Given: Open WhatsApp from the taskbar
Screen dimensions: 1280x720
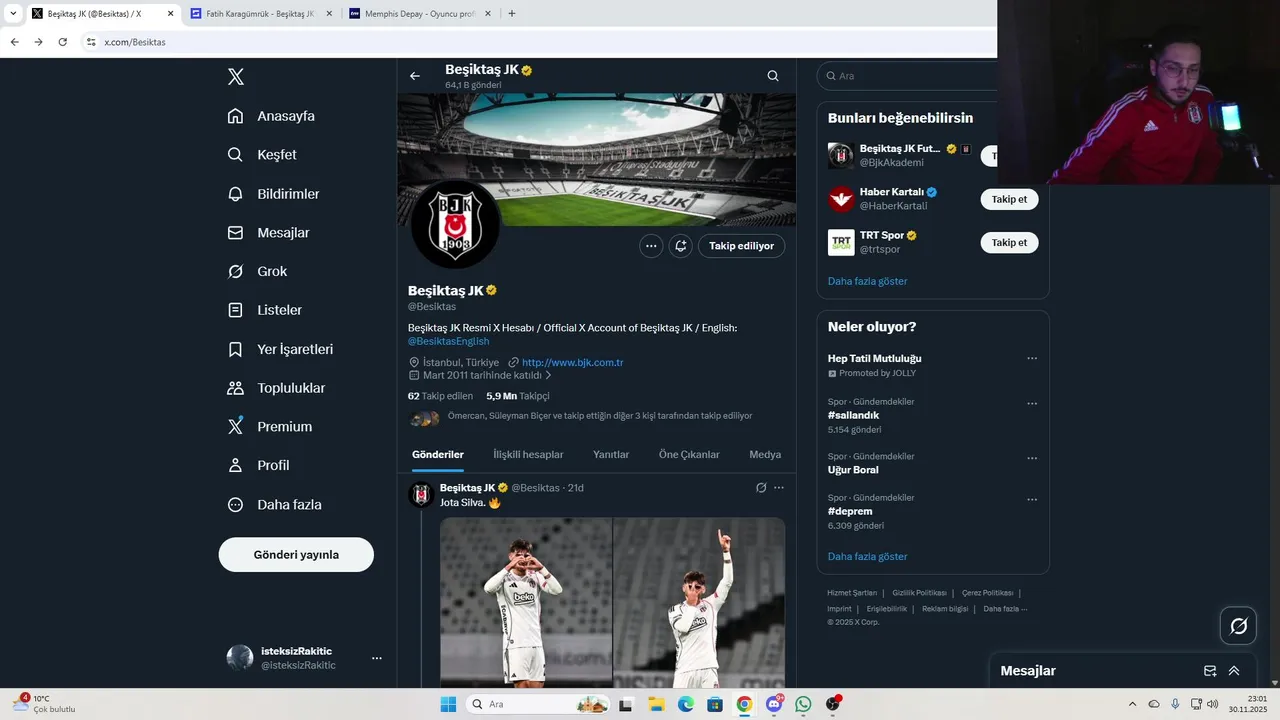Looking at the screenshot, I should [x=803, y=704].
